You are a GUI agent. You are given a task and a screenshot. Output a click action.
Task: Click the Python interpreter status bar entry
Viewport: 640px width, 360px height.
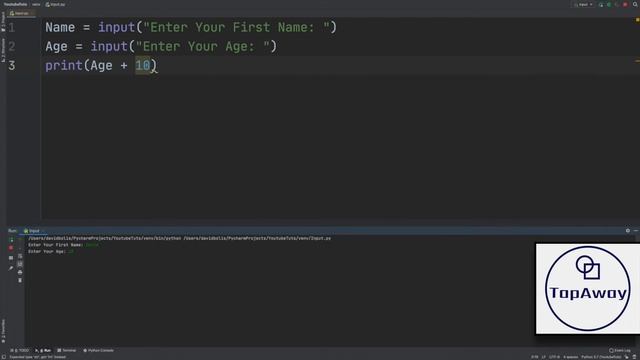(601, 357)
